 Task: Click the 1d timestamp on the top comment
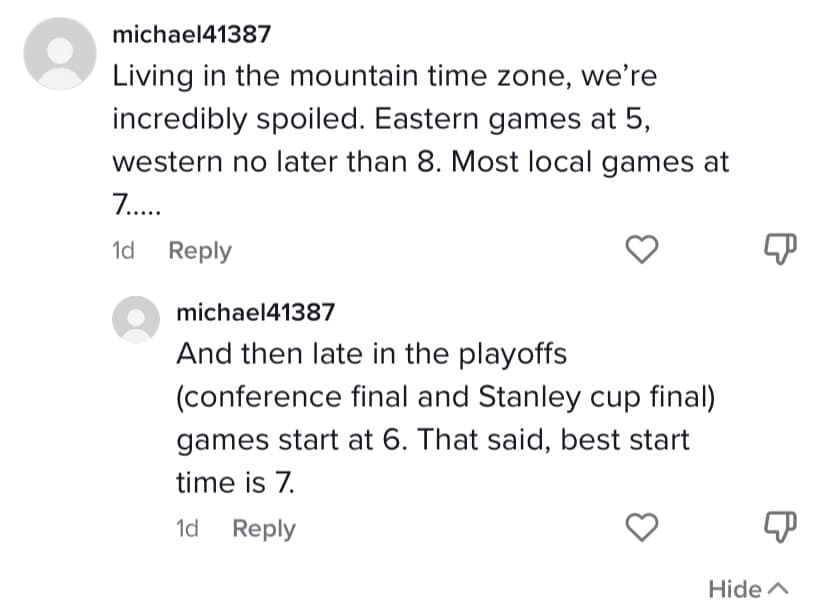[123, 251]
